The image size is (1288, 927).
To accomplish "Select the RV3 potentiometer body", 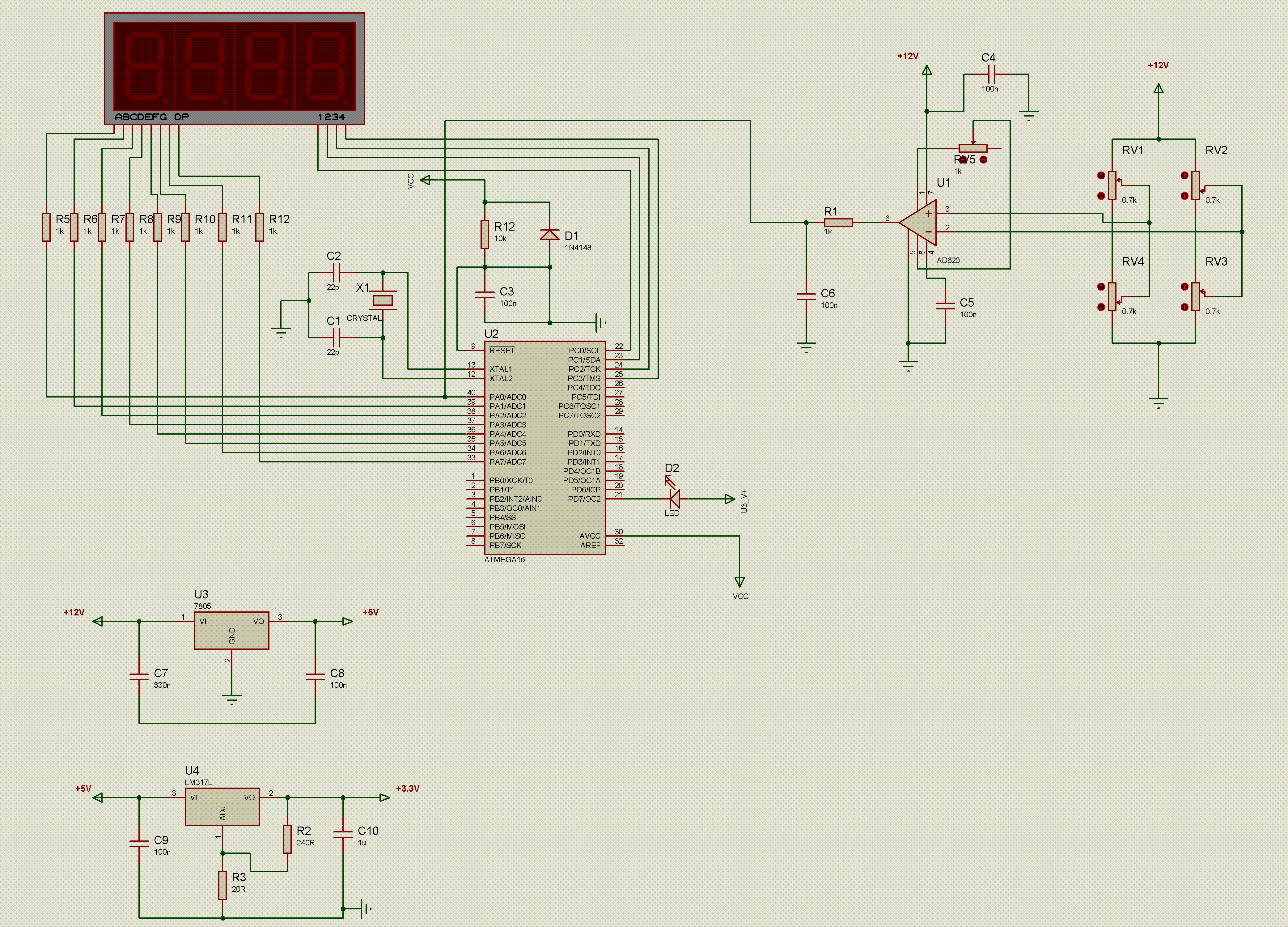I will (x=1195, y=296).
